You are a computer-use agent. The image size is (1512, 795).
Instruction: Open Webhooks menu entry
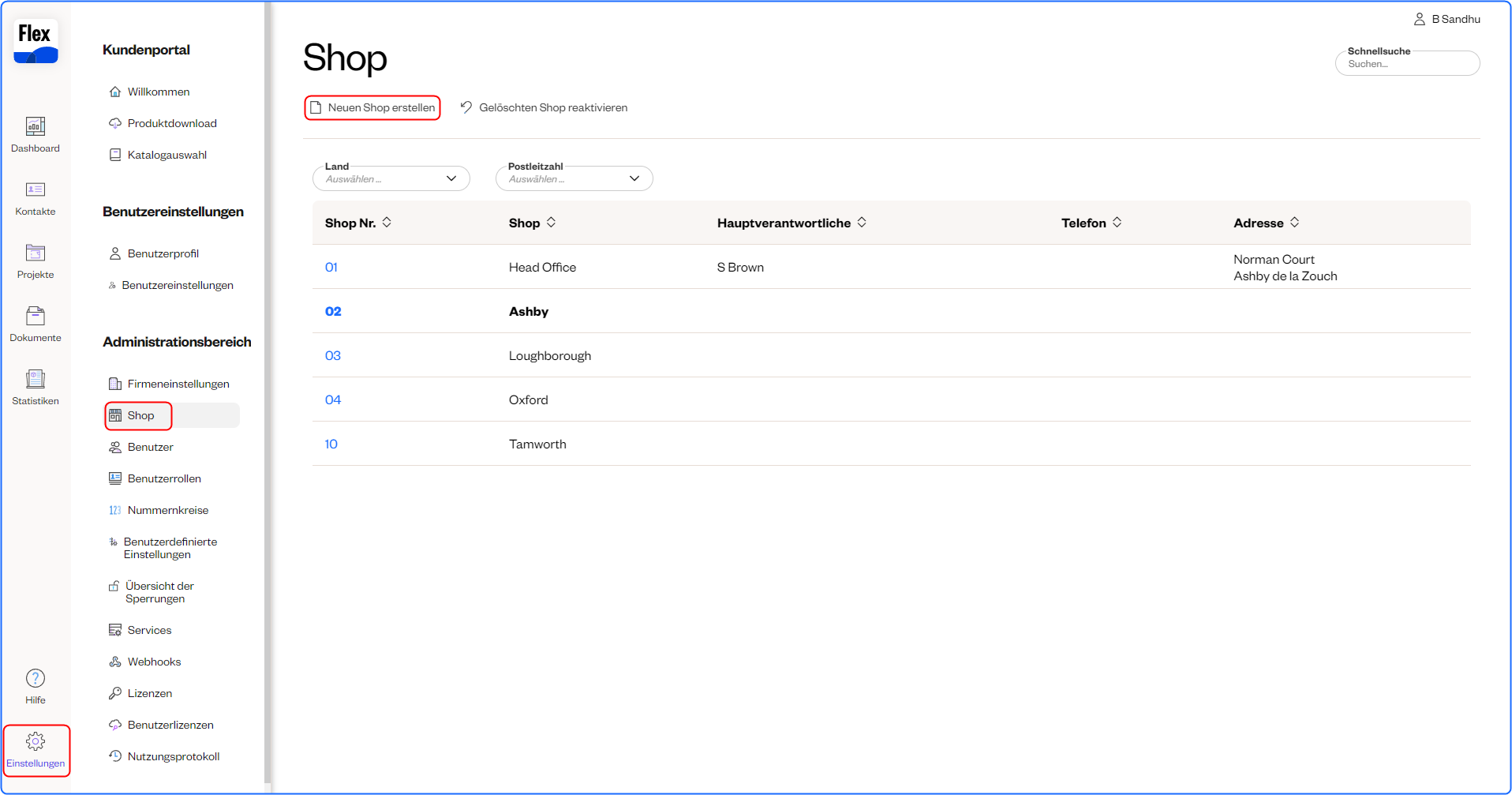coord(154,662)
